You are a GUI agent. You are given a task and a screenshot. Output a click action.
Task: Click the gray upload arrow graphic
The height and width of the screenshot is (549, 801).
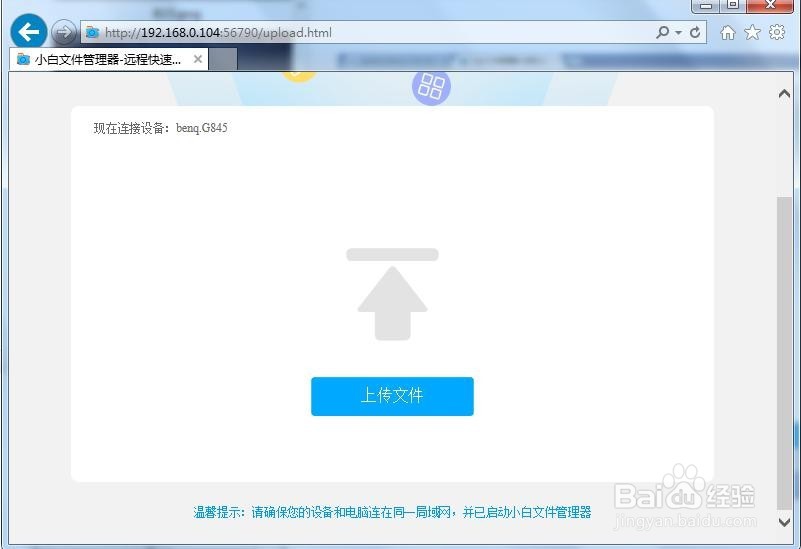392,294
